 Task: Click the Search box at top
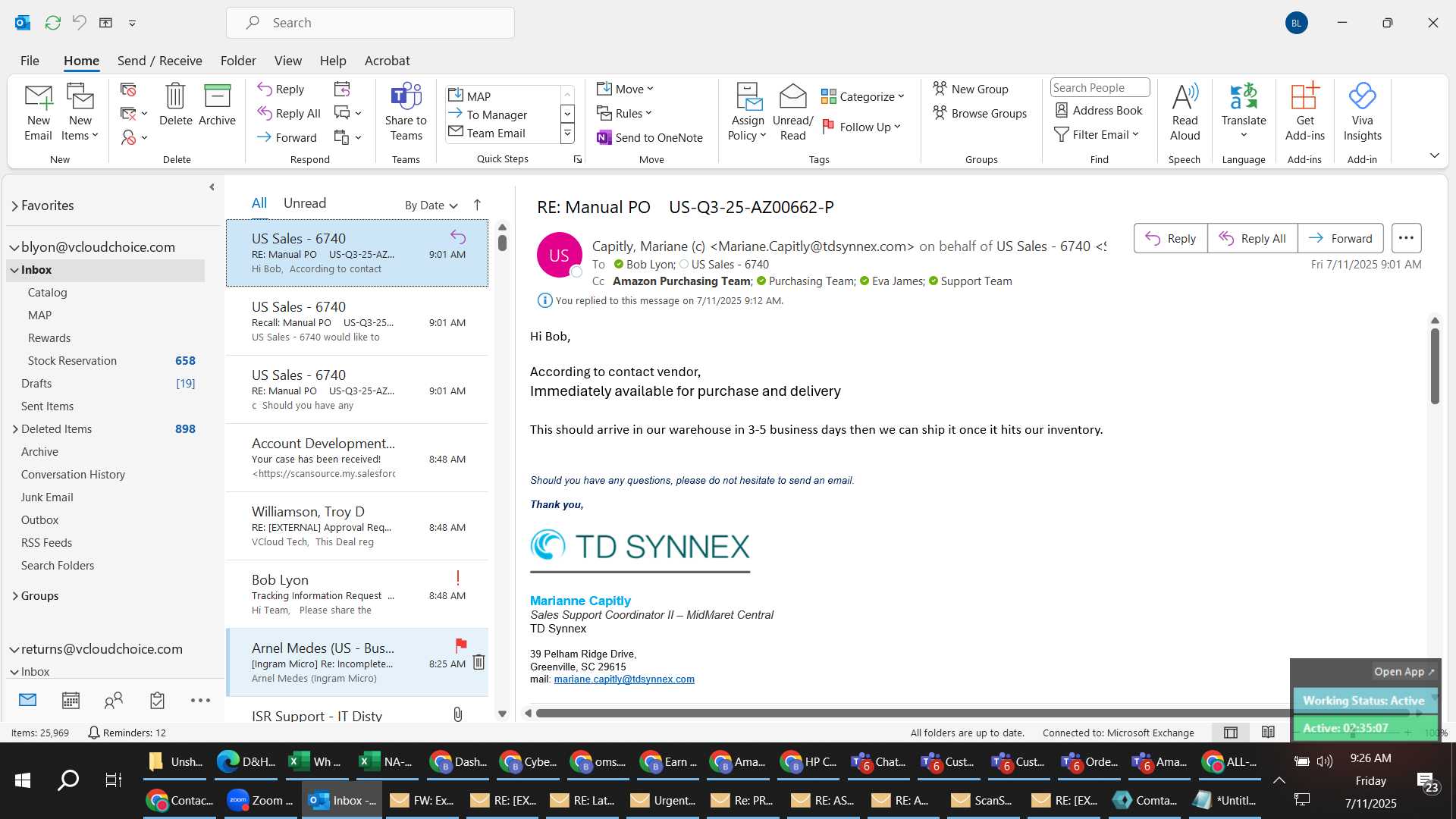(x=370, y=23)
